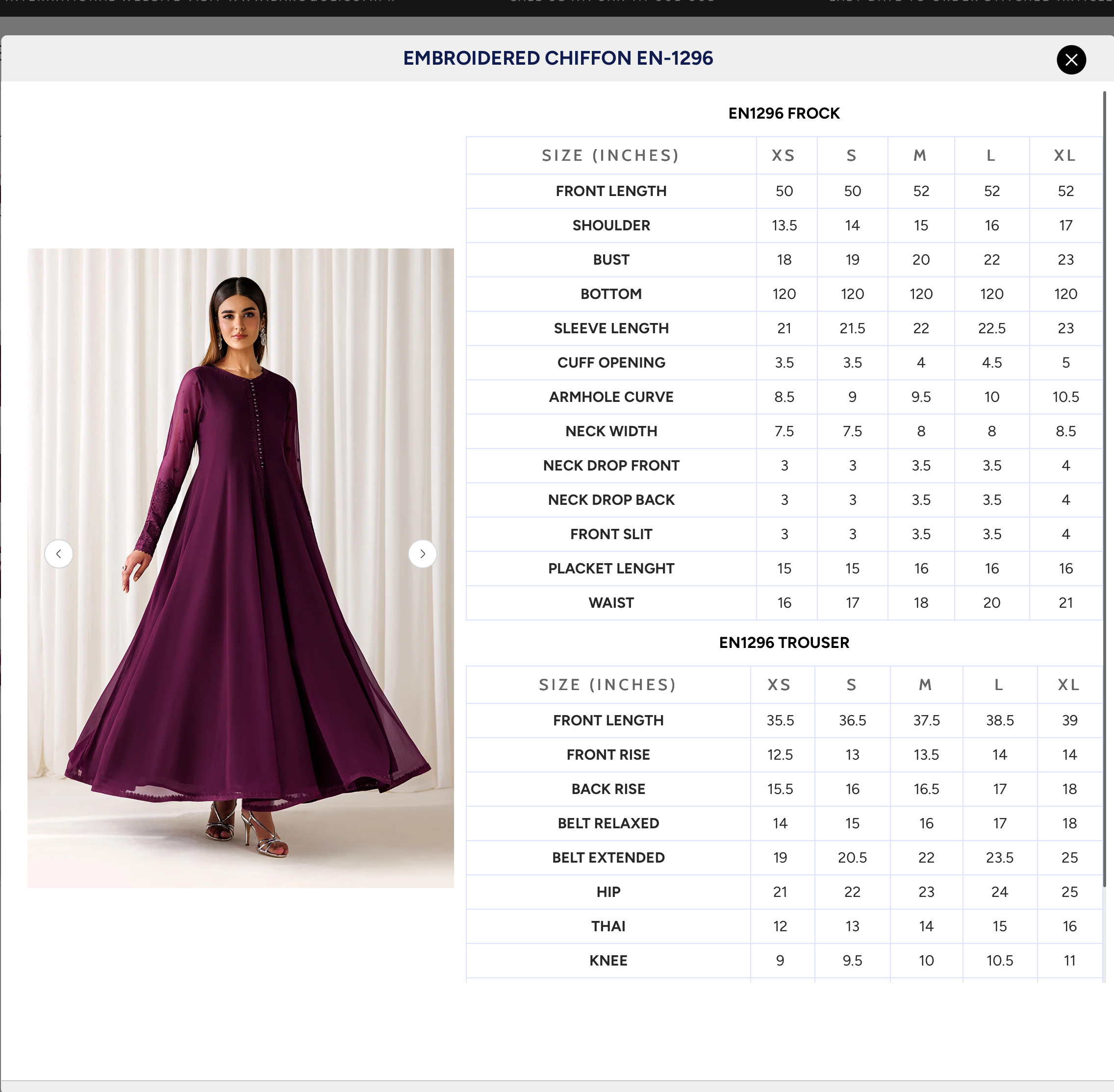Image resolution: width=1114 pixels, height=1092 pixels.
Task: Show the next product image
Action: (422, 554)
